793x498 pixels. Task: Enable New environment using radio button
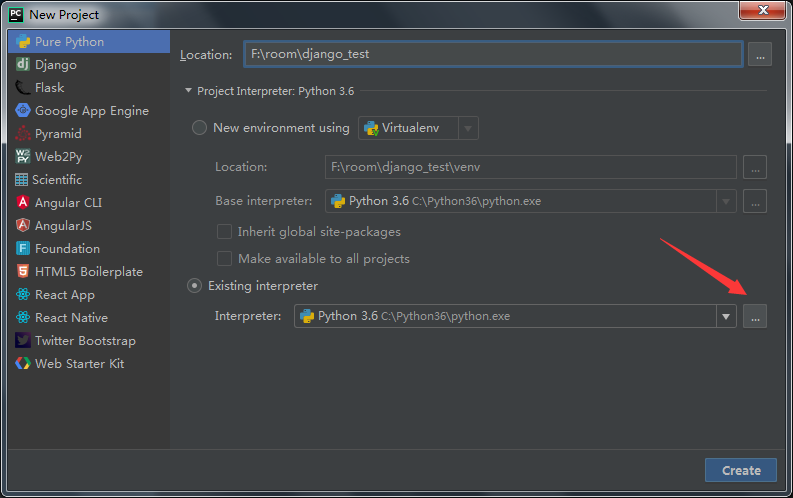(x=199, y=127)
